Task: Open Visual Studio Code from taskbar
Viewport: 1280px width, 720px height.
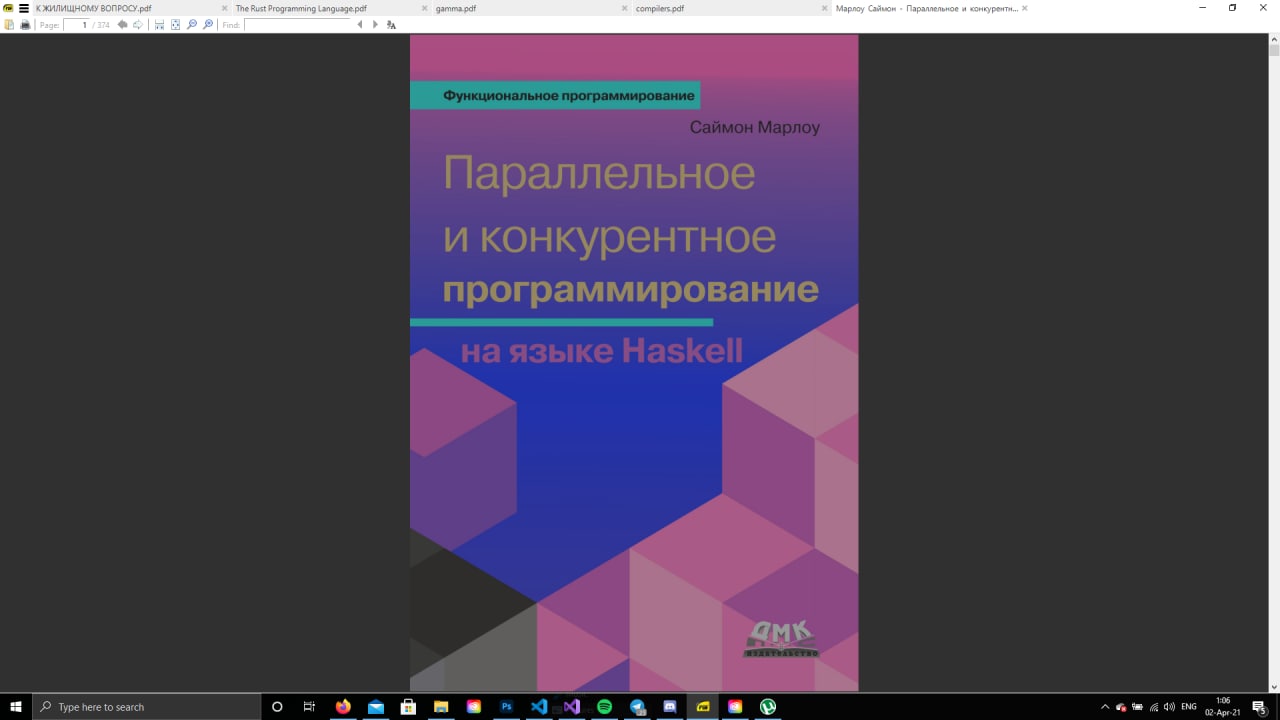Action: coord(539,706)
